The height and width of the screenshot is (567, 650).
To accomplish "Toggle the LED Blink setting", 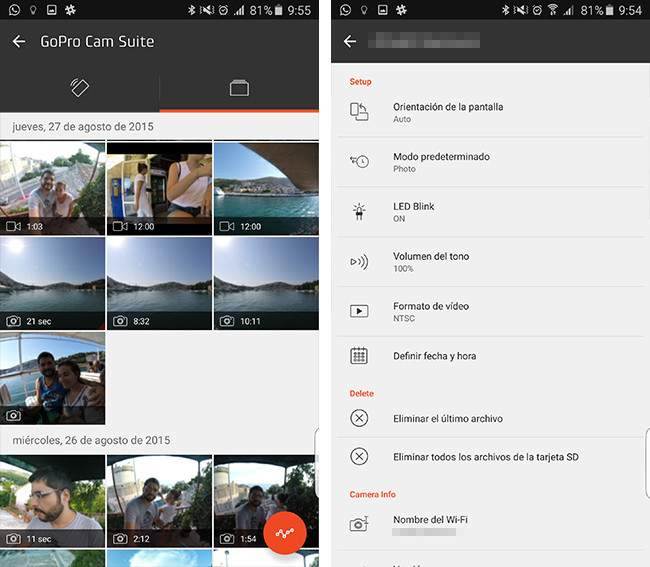I will pyautogui.click(x=490, y=212).
